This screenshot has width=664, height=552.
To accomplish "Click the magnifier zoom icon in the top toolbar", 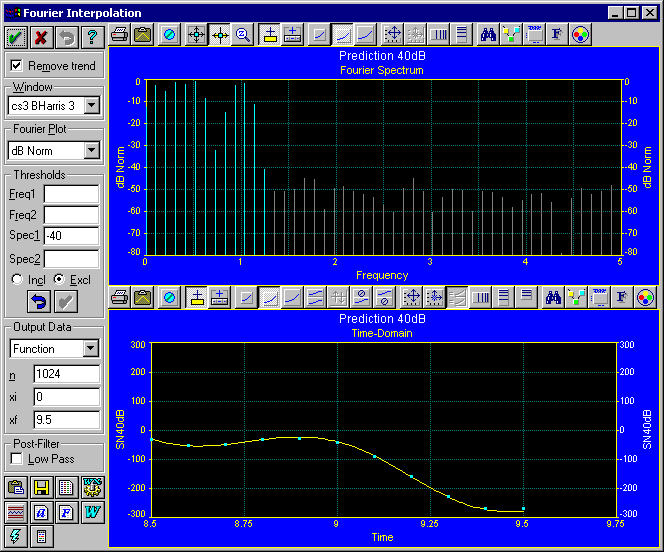I will (243, 34).
